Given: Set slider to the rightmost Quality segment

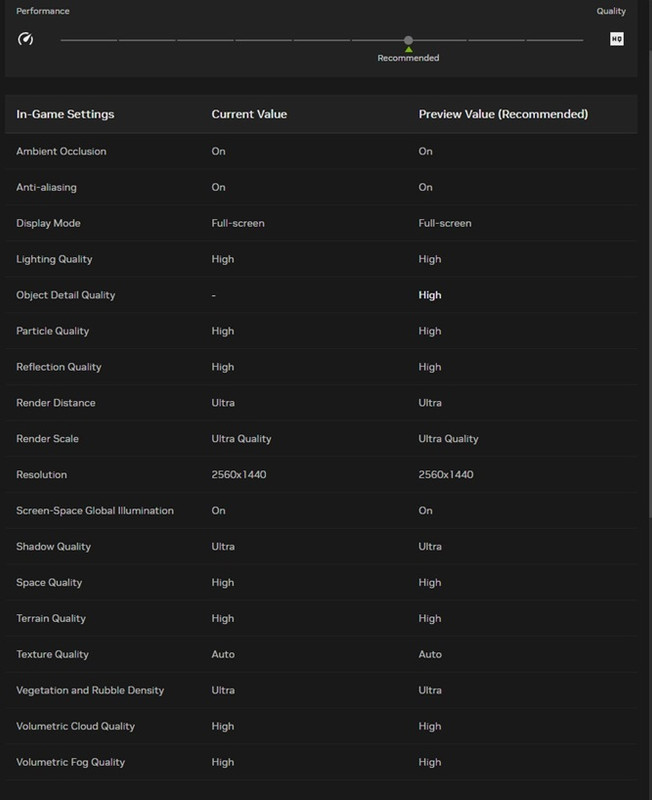Looking at the screenshot, I should coord(555,40).
